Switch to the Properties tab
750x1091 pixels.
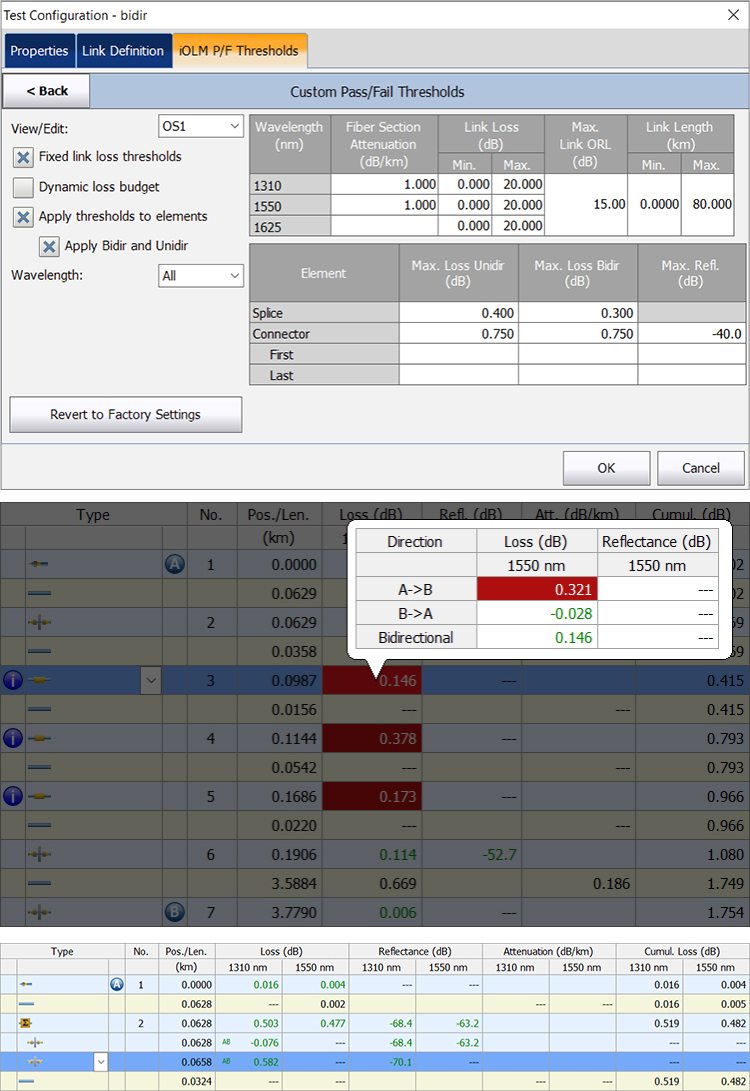click(39, 51)
